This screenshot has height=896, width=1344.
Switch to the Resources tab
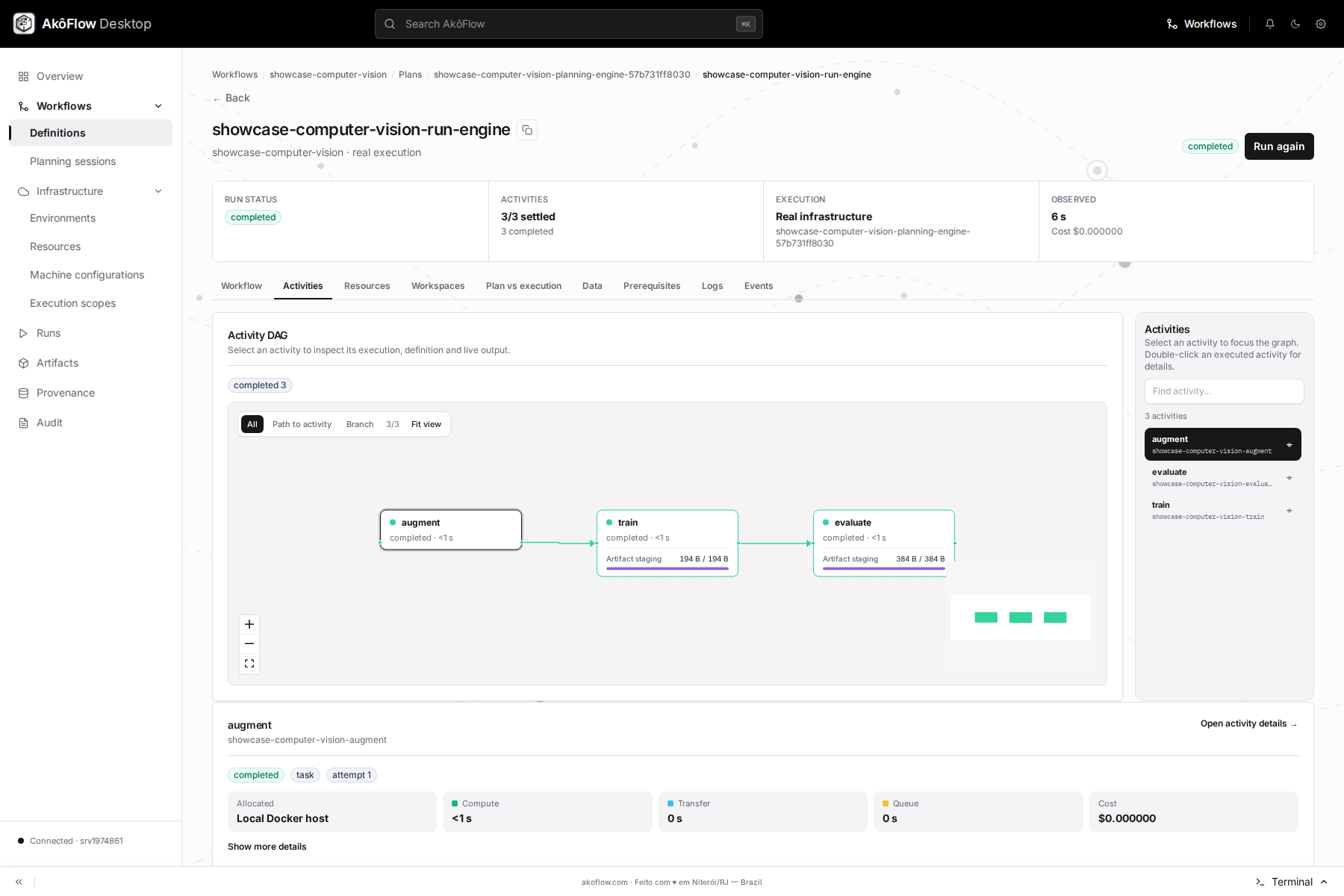point(367,286)
